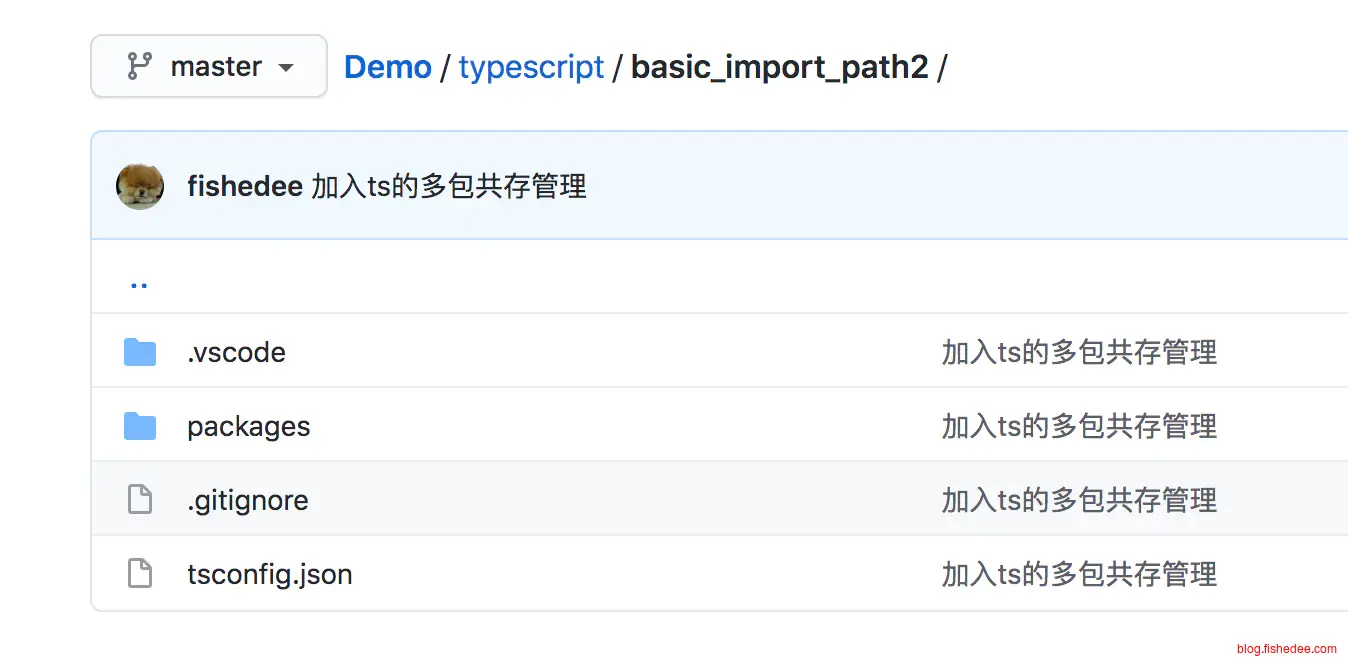Open the packages folder name
The image size is (1348, 666).
coord(248,426)
